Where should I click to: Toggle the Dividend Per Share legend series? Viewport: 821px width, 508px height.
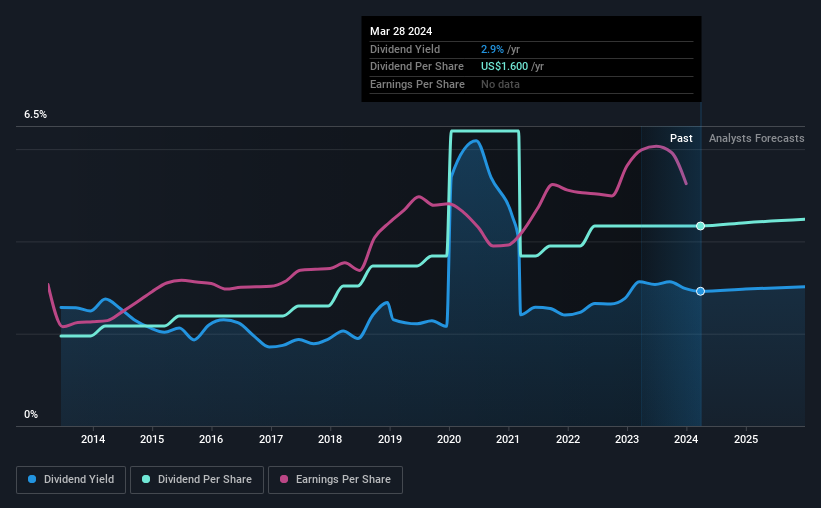click(x=197, y=480)
